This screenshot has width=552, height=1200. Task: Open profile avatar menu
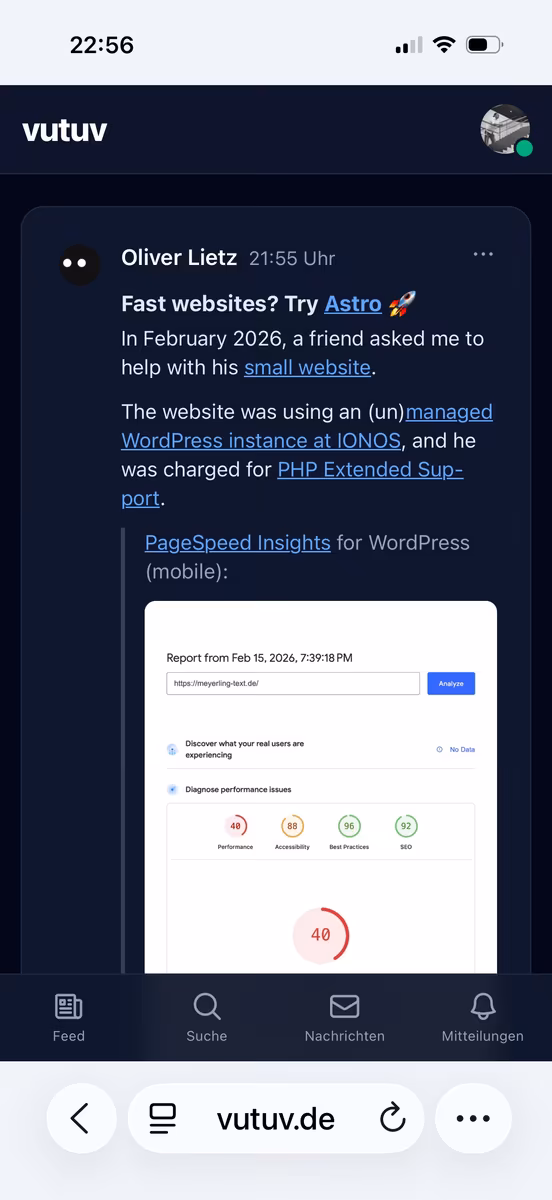(505, 130)
